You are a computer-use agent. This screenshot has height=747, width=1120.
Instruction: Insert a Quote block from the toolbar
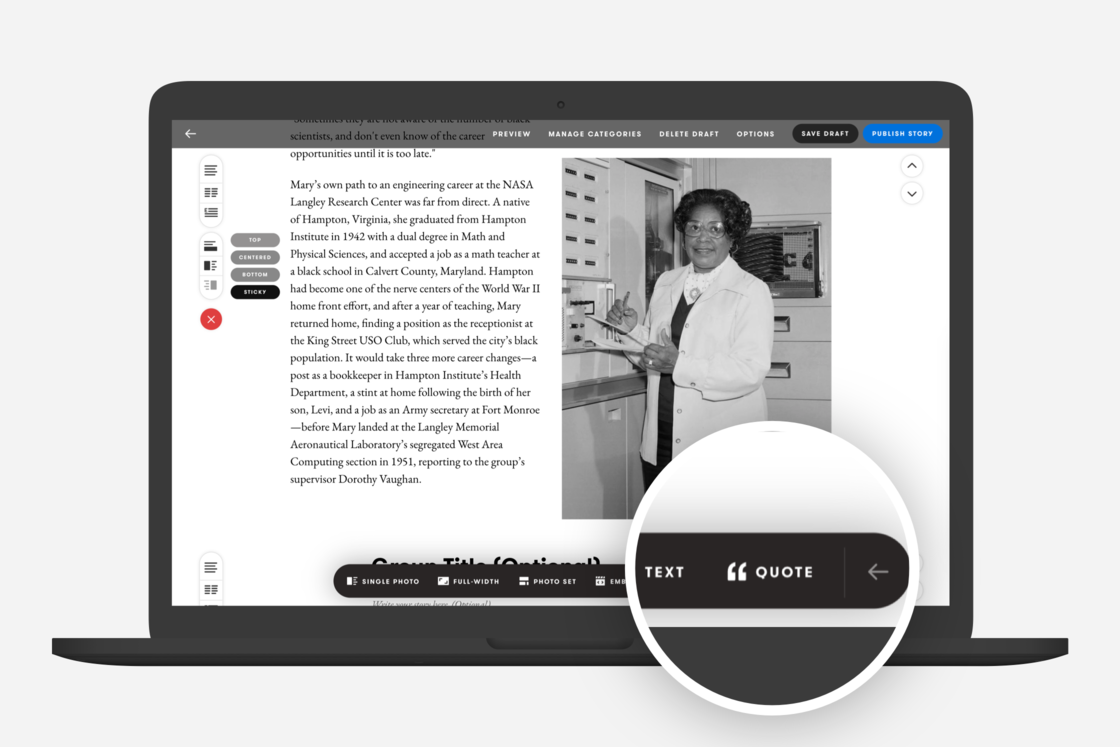click(x=770, y=572)
